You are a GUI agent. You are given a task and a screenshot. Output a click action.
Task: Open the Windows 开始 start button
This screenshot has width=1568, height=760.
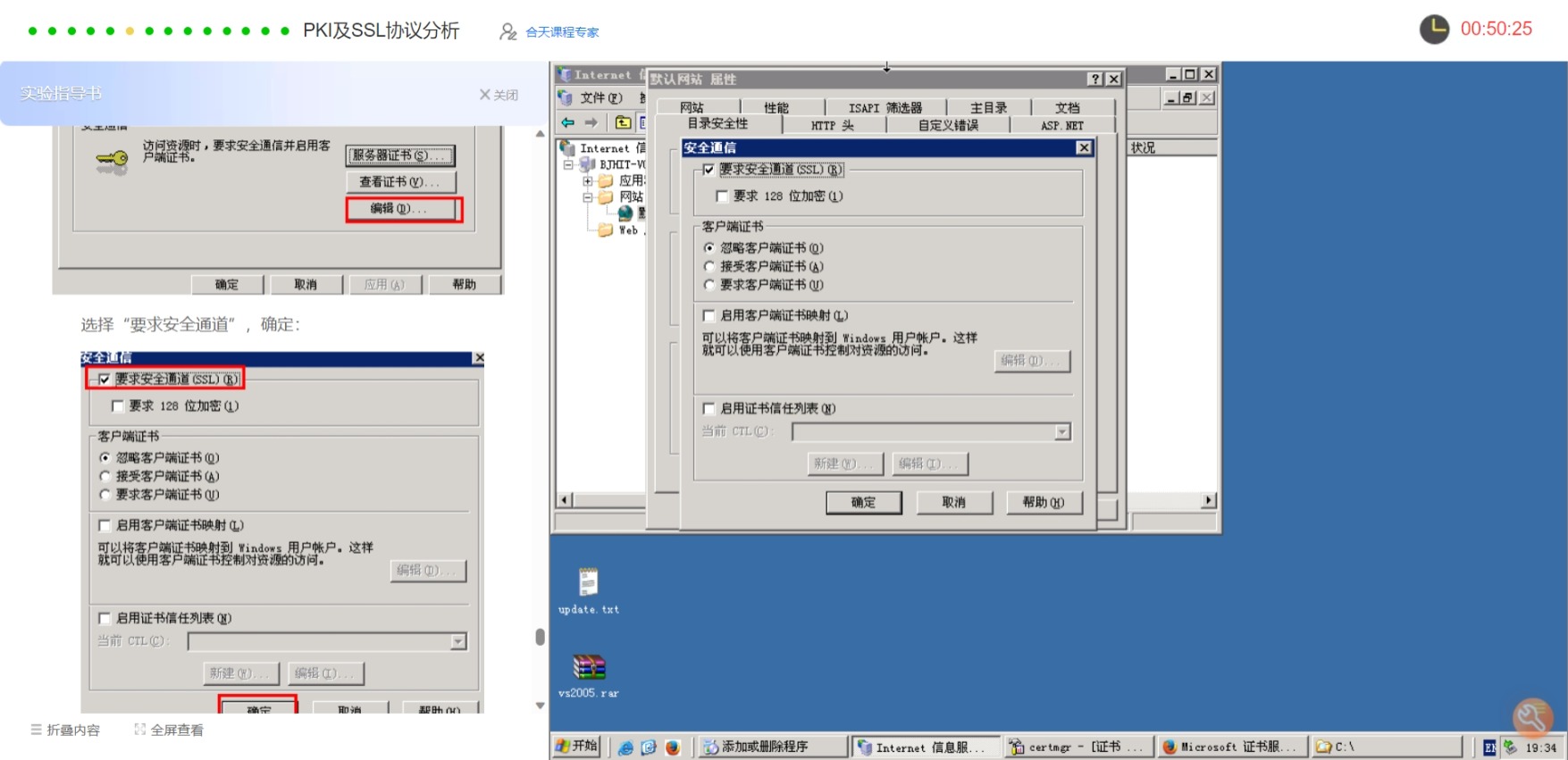(x=576, y=747)
